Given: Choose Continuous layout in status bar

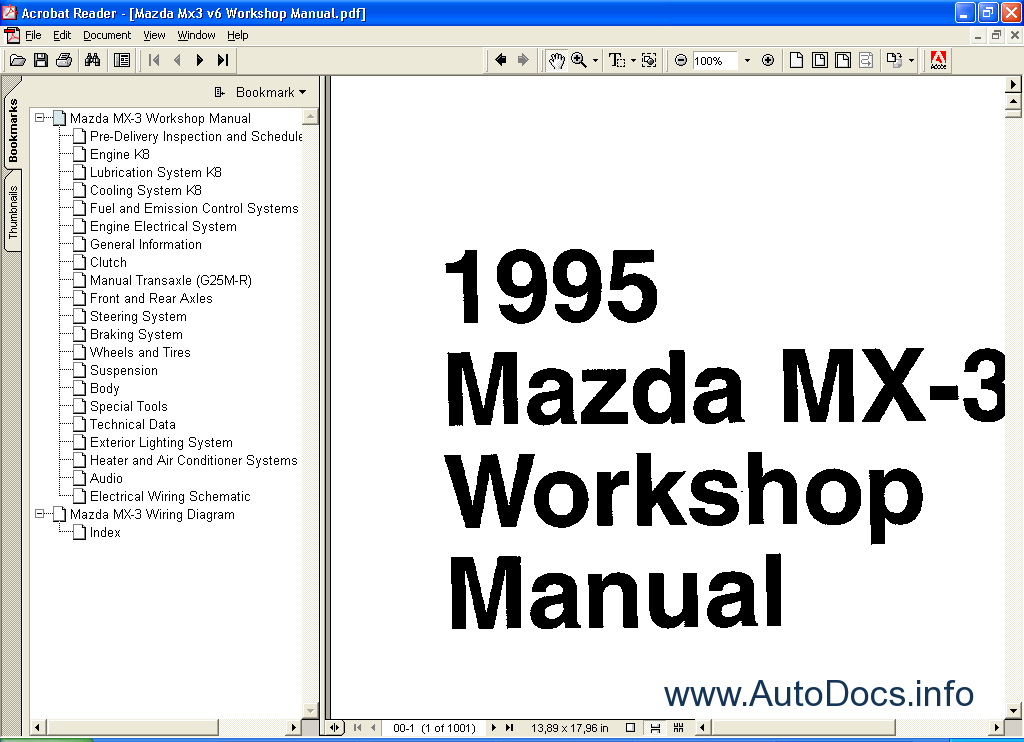Looking at the screenshot, I should point(655,728).
